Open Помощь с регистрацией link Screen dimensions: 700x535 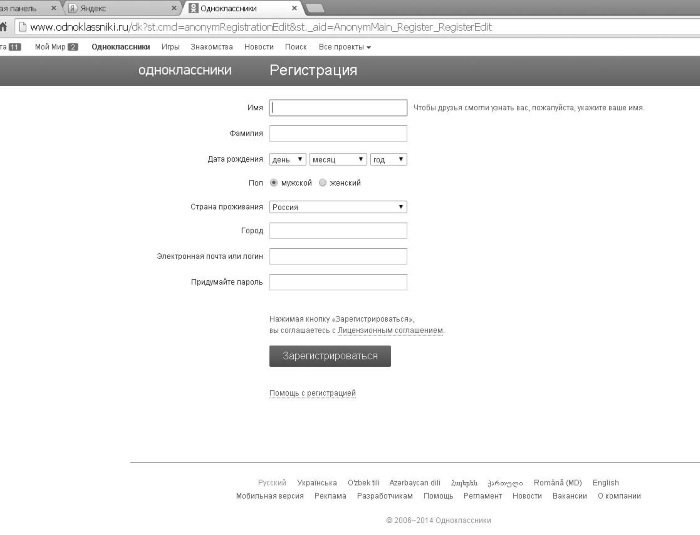point(312,393)
